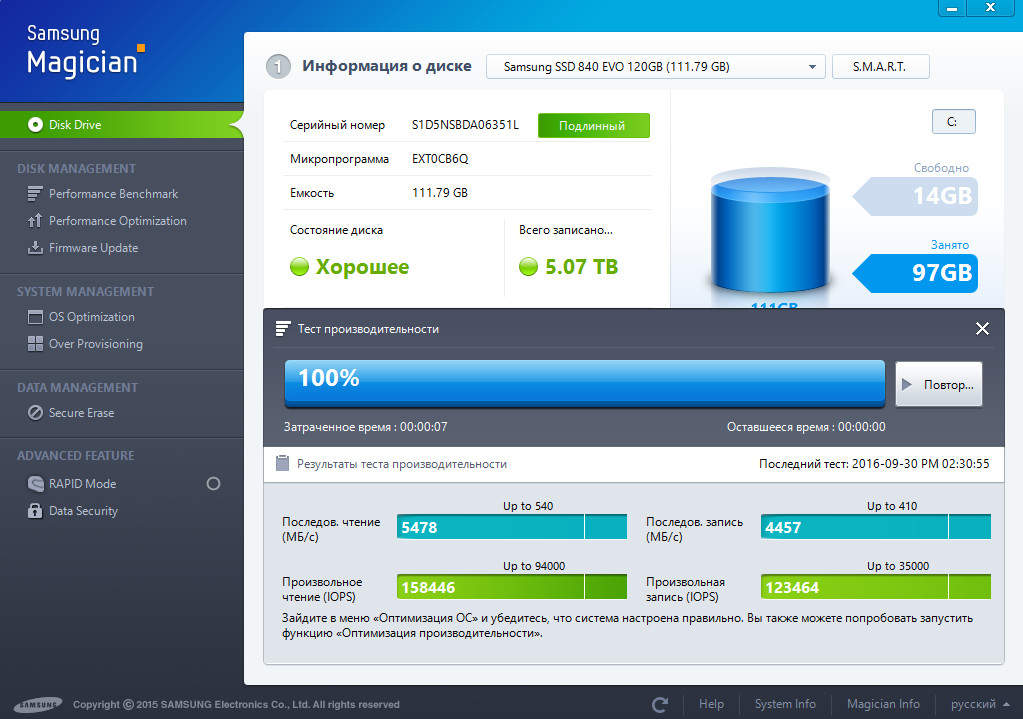Image resolution: width=1023 pixels, height=719 pixels.
Task: Click the Secure Erase icon
Action: (x=35, y=413)
